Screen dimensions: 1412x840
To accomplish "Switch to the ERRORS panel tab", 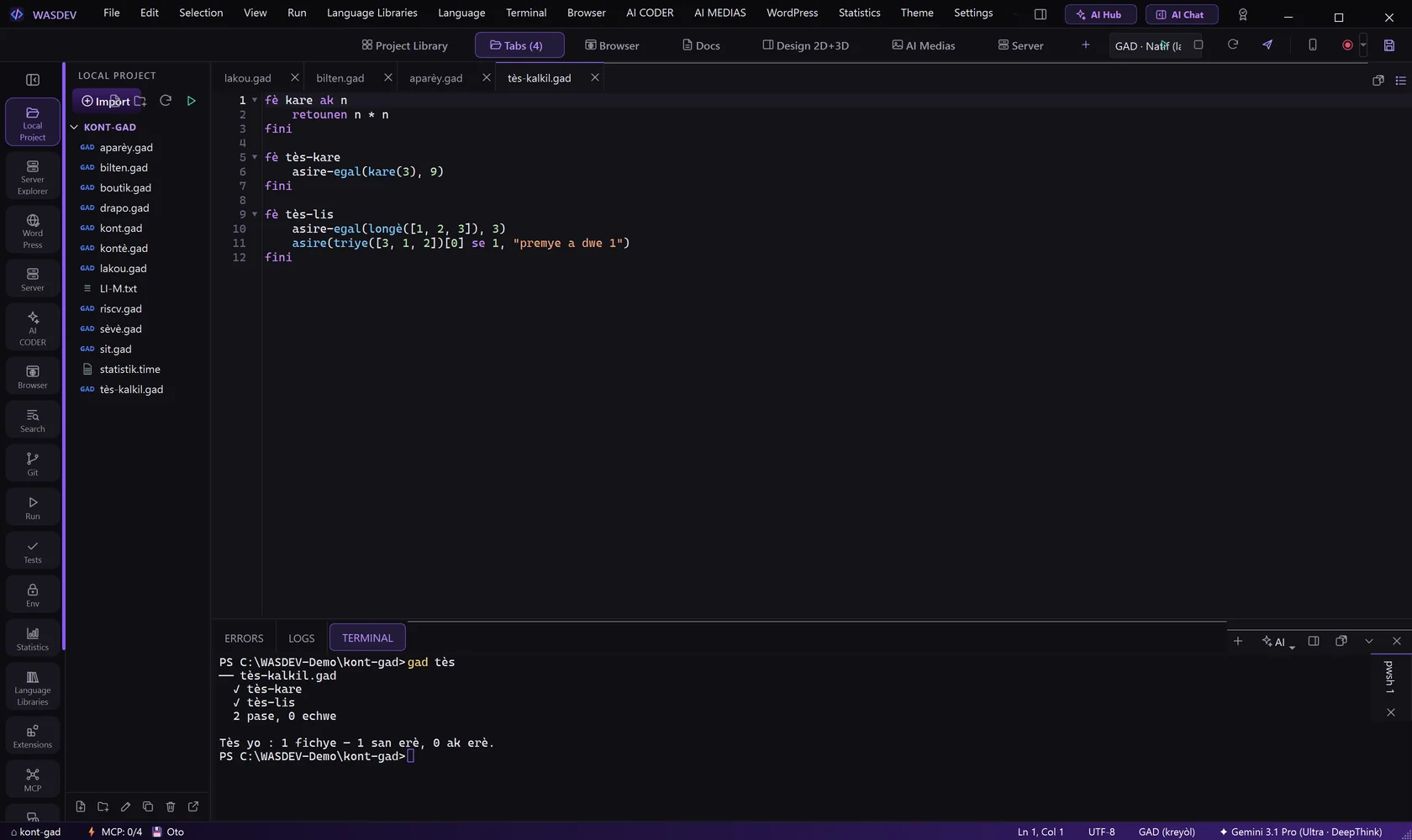I will (244, 638).
